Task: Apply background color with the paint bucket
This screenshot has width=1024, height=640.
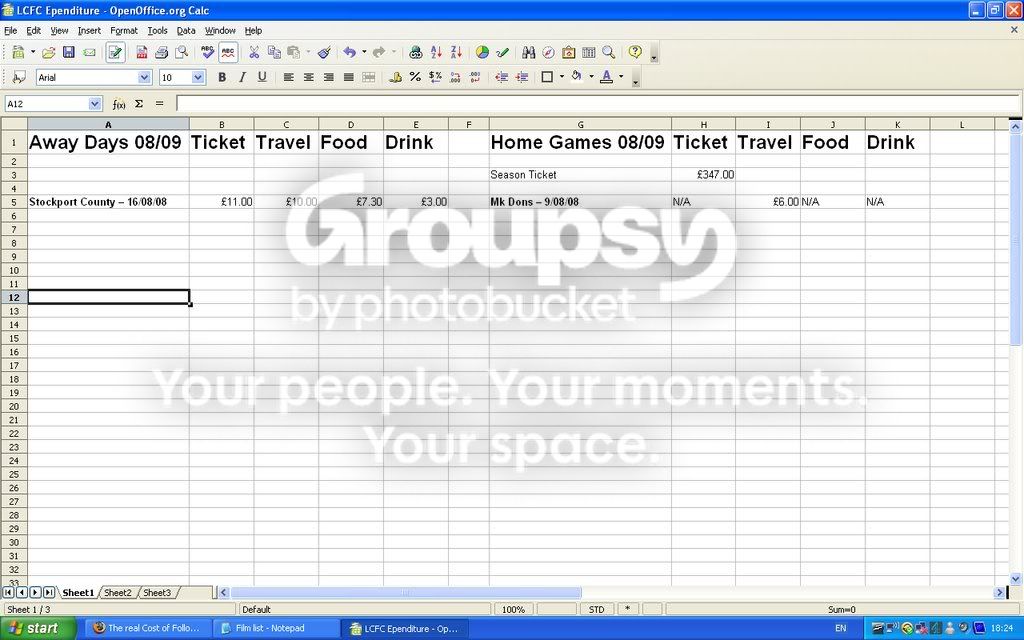Action: [577, 77]
